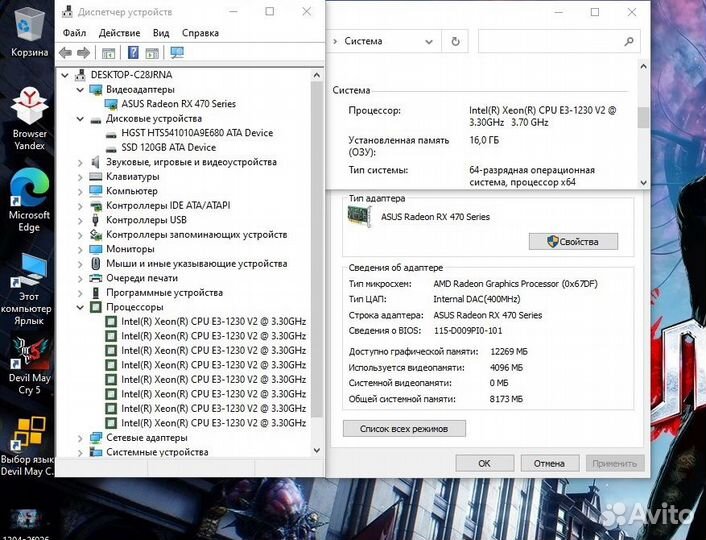Launch Yandex Browser from the desktop

pyautogui.click(x=29, y=118)
